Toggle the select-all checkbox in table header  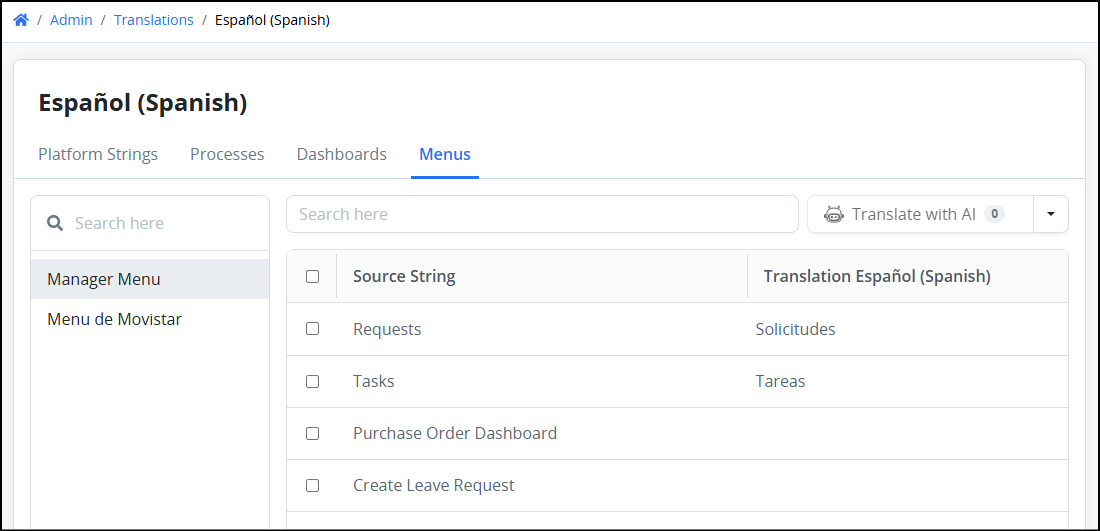tap(312, 276)
